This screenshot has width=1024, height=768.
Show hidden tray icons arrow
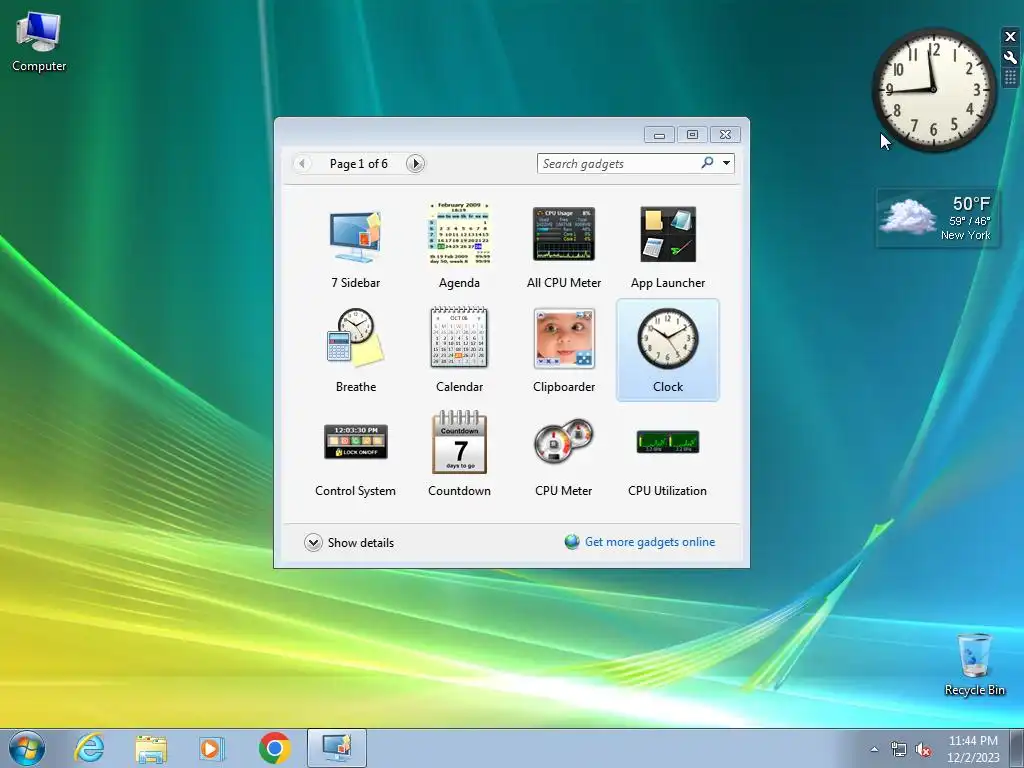874,749
